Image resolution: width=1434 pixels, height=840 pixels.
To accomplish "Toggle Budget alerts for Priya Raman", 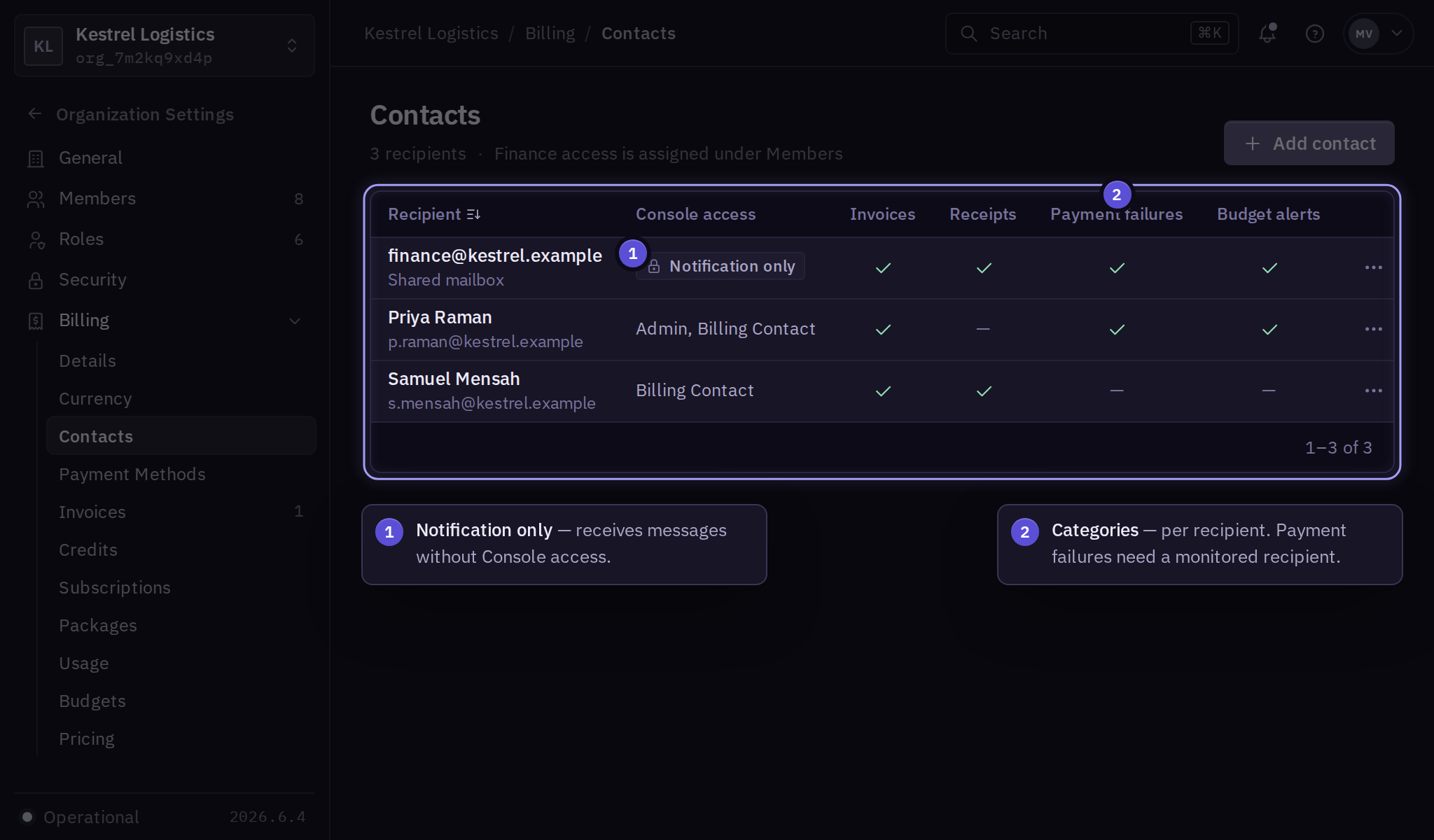I will [x=1269, y=330].
